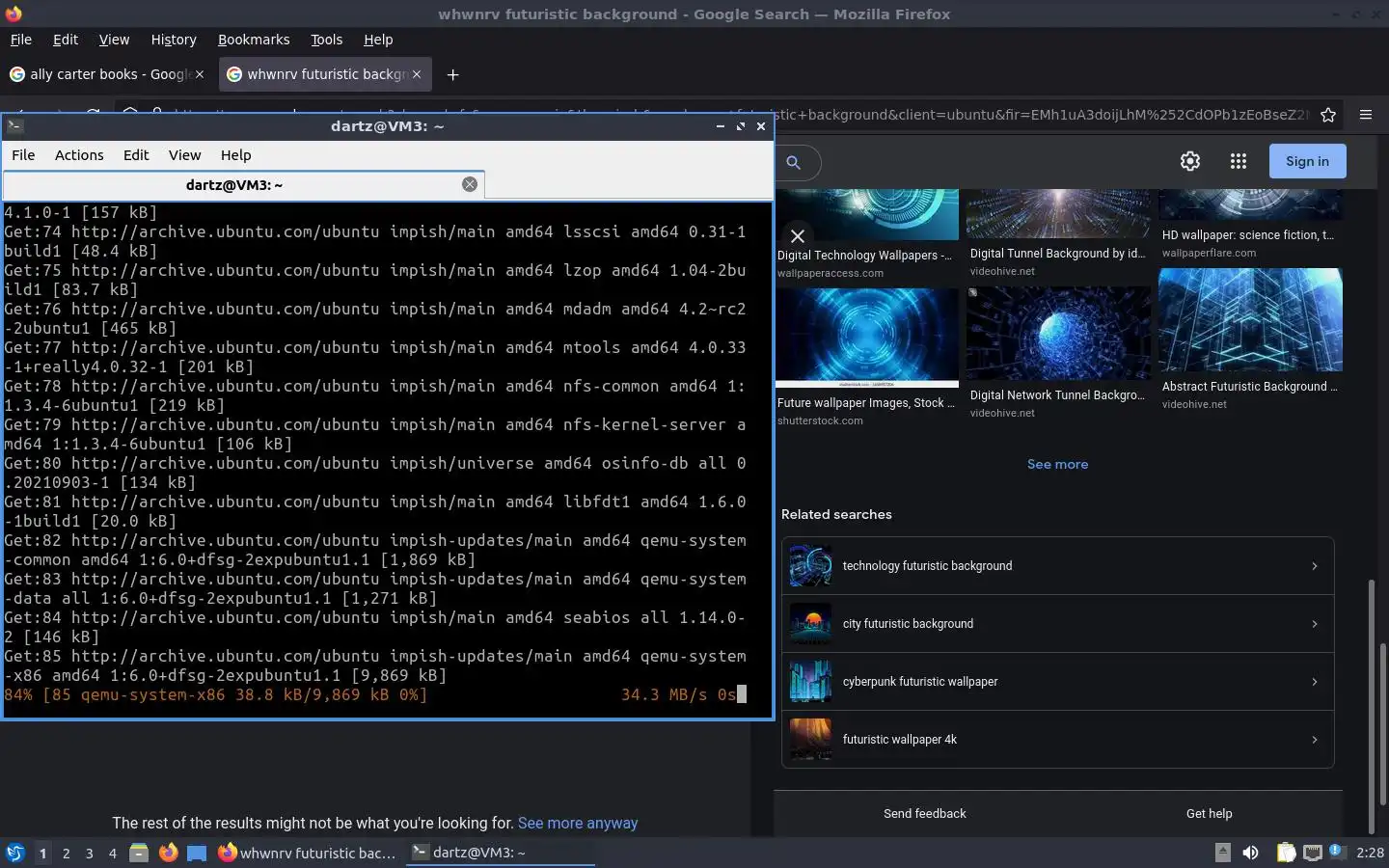
Task: Open the file manager from taskbar
Action: click(x=139, y=853)
